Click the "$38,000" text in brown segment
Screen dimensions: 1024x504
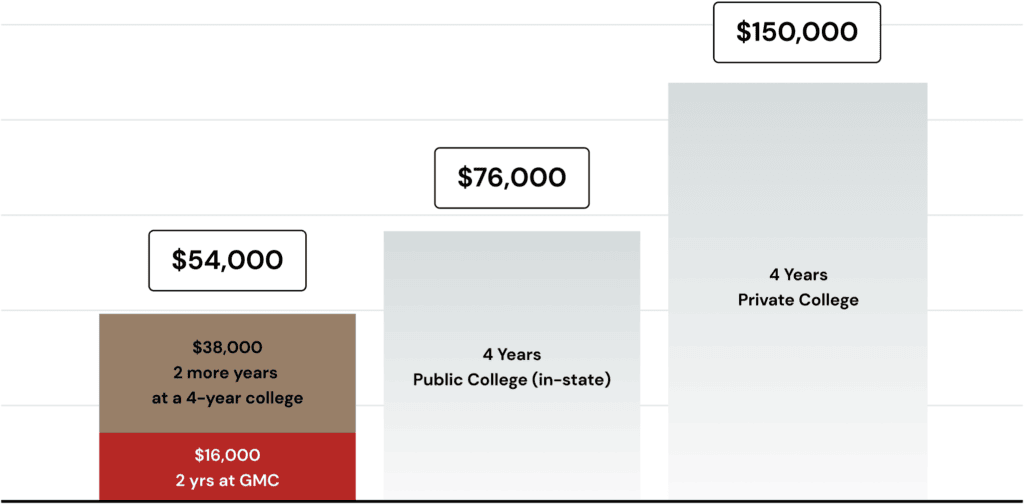(x=227, y=348)
